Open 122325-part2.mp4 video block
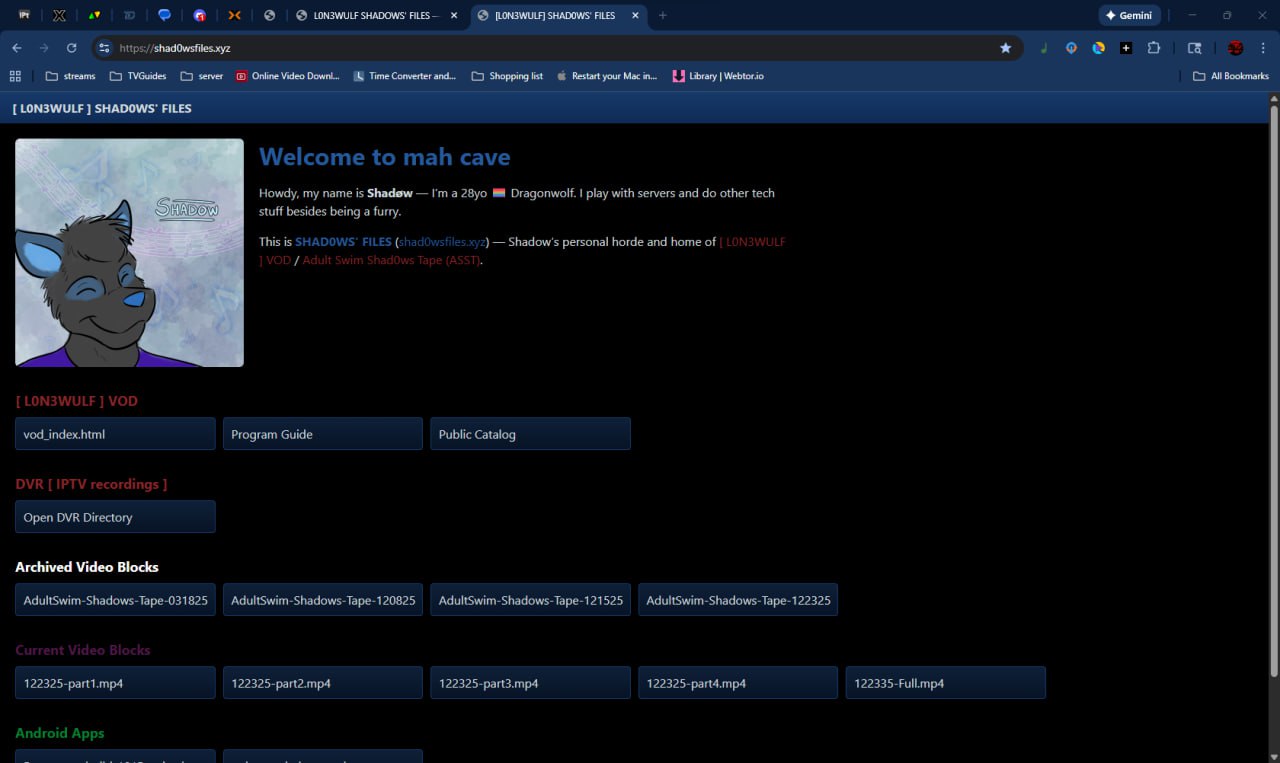1280x763 pixels. pyautogui.click(x=322, y=683)
